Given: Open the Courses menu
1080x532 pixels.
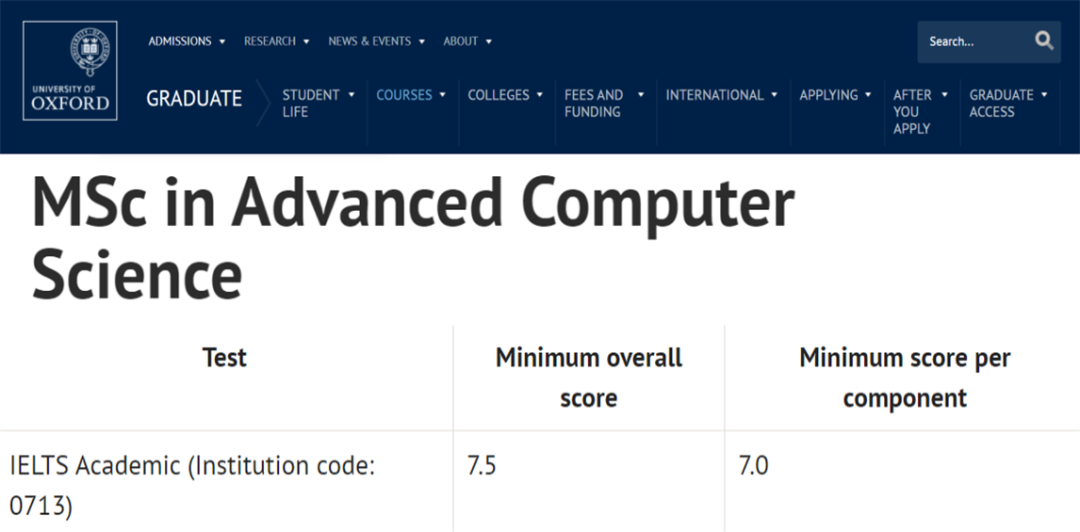Looking at the screenshot, I should pos(404,95).
